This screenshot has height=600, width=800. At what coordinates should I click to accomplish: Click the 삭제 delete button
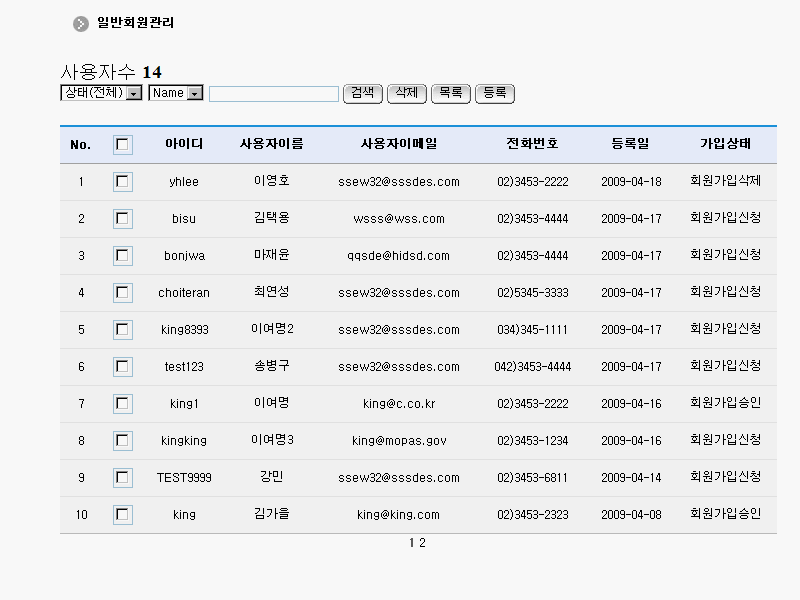(406, 93)
